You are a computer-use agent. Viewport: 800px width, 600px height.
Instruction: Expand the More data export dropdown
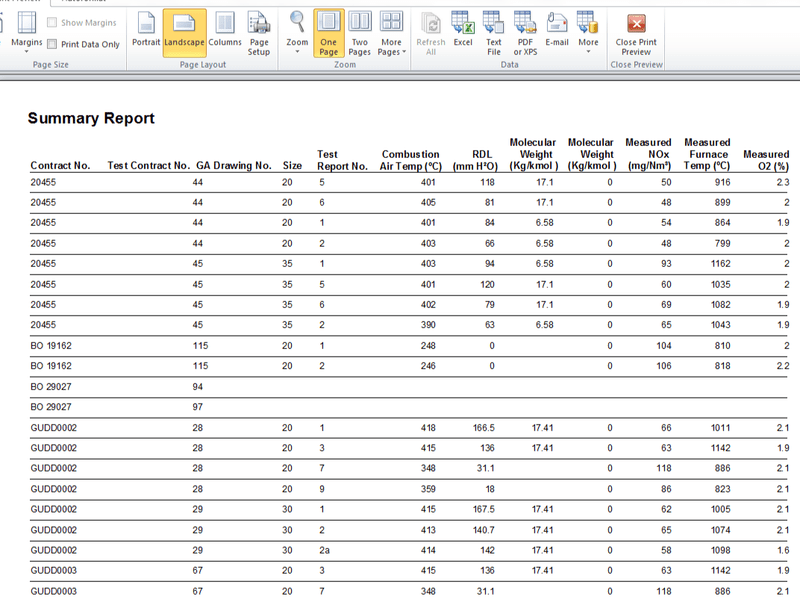click(588, 32)
